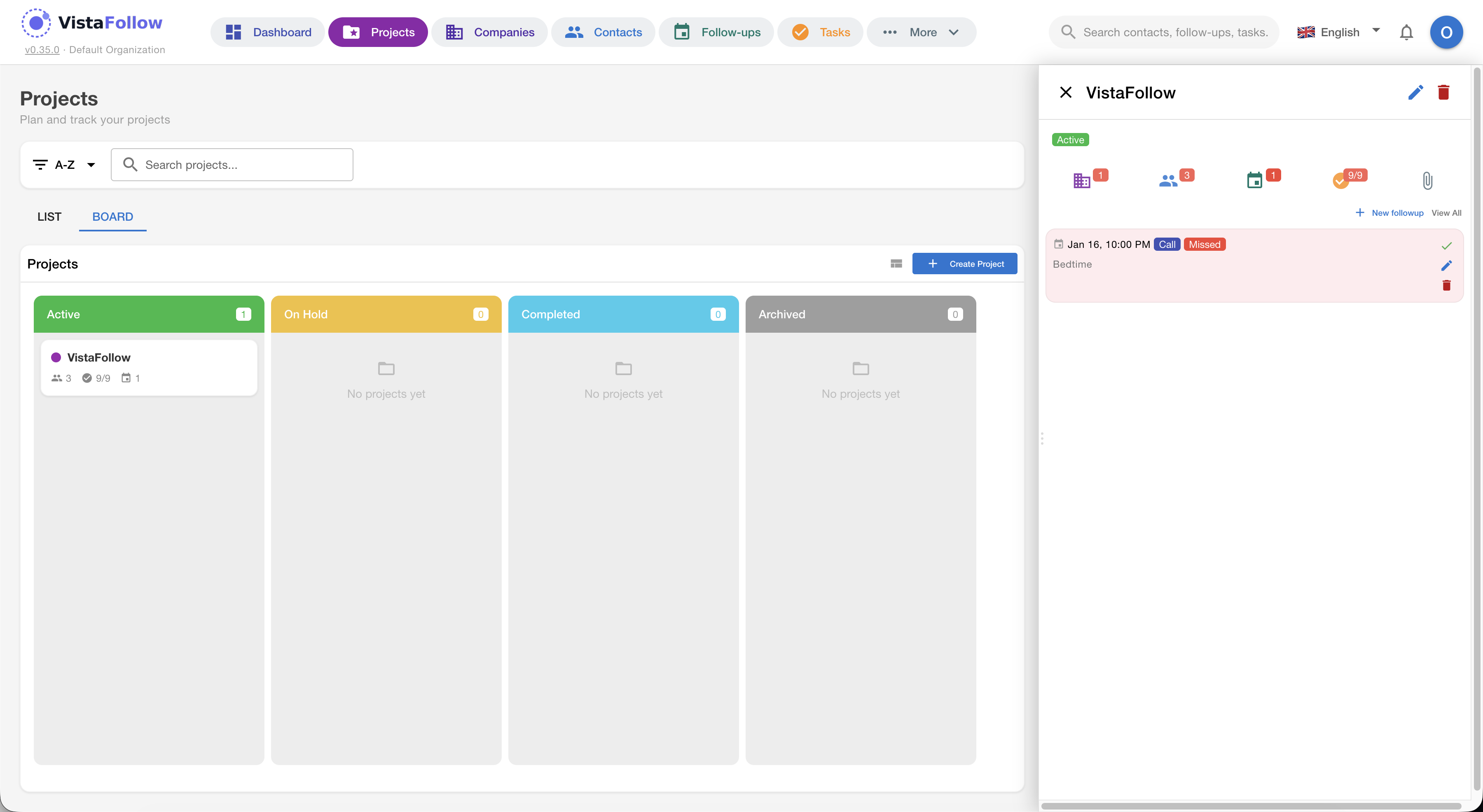Switch to the LIST tab
Viewport: 1483px width, 812px height.
click(49, 217)
